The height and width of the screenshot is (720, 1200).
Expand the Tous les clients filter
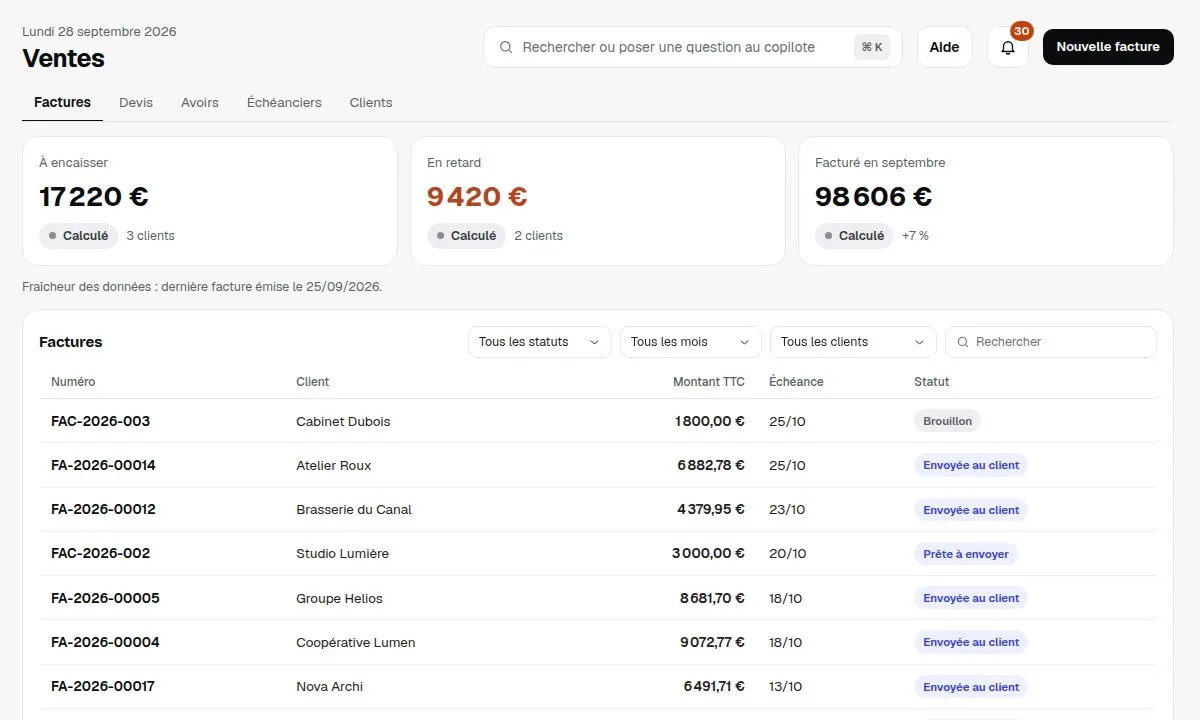pos(853,342)
